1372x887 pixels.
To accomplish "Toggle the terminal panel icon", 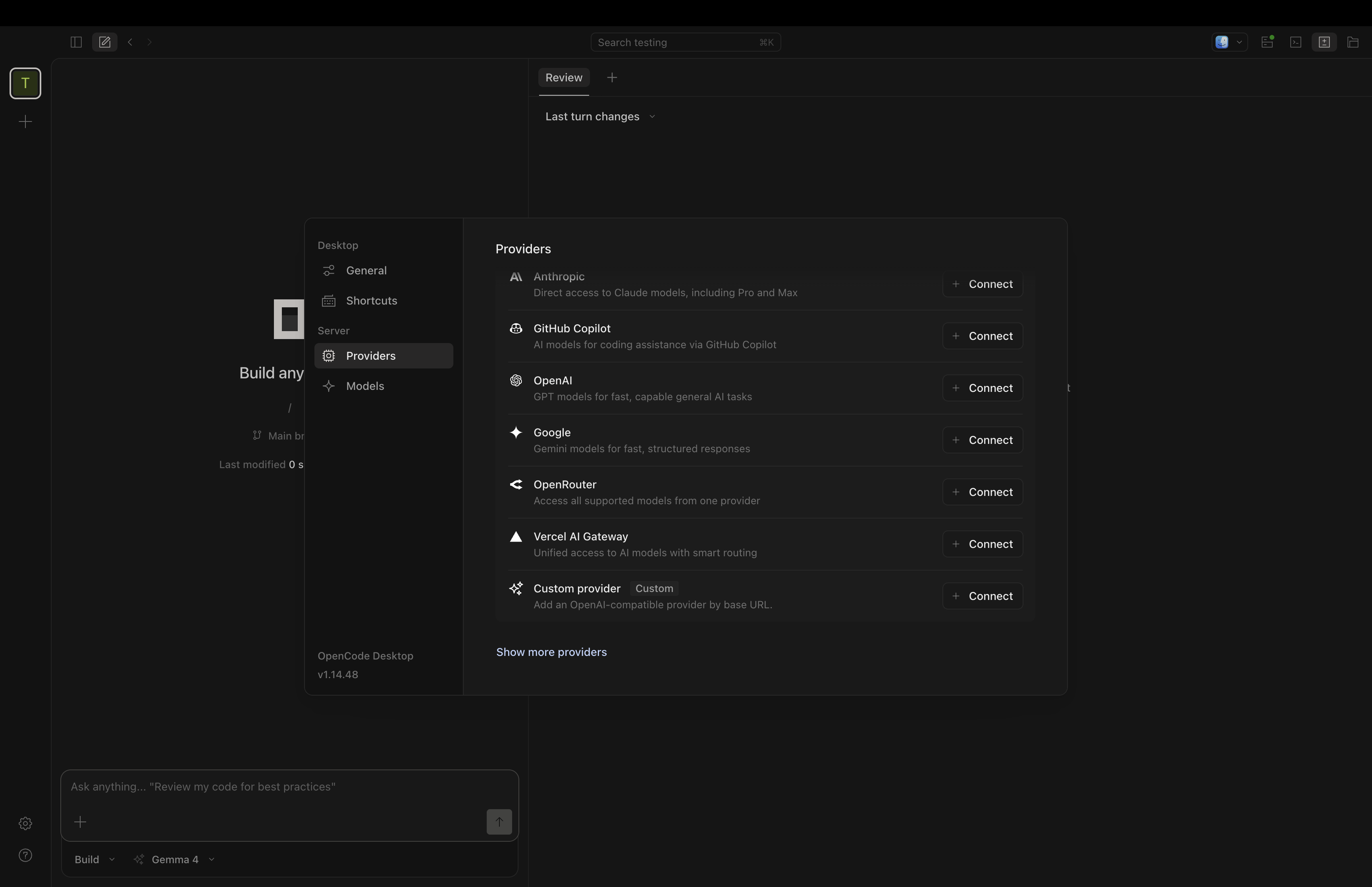I will pos(1295,42).
